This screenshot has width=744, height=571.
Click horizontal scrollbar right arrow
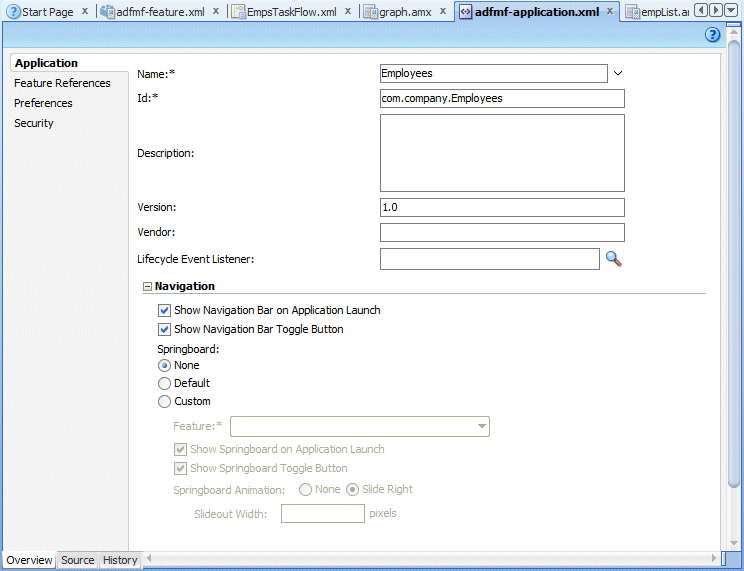(714, 558)
